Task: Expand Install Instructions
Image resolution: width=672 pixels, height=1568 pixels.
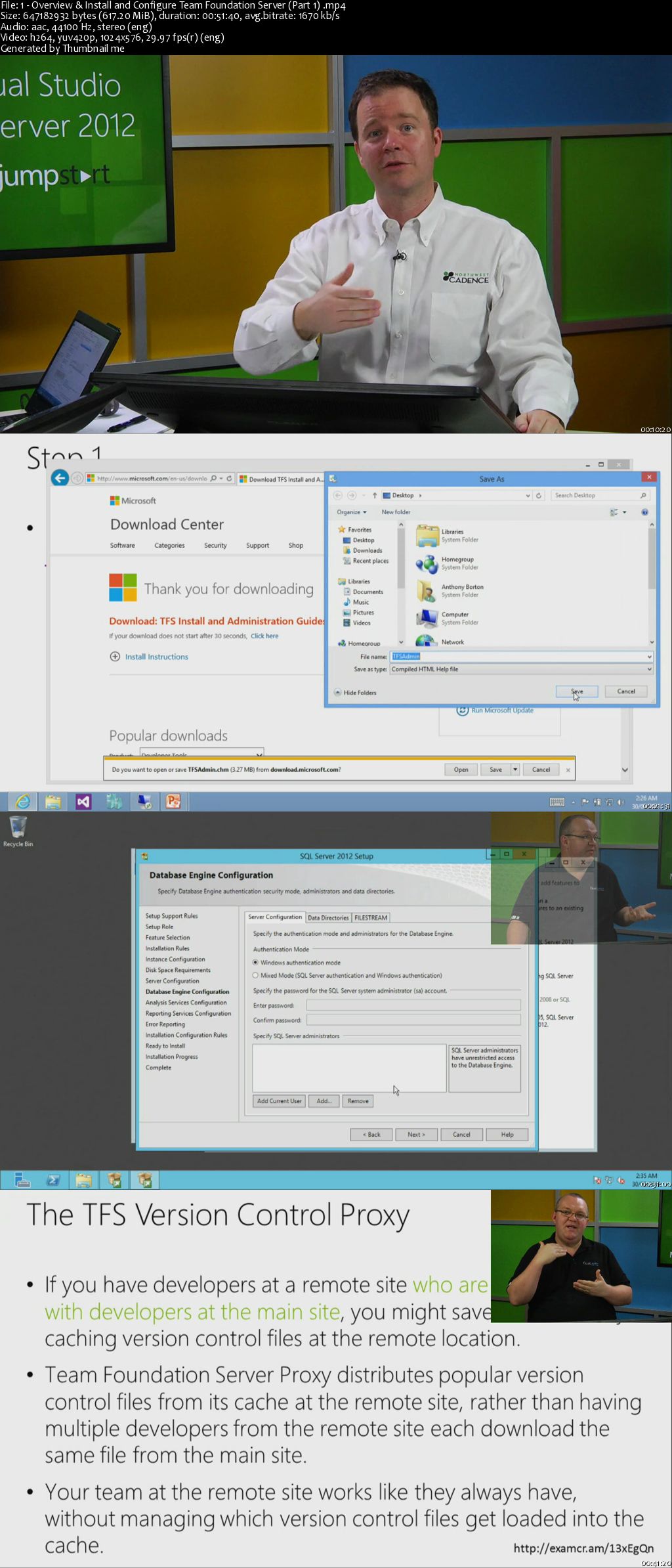Action: point(149,657)
